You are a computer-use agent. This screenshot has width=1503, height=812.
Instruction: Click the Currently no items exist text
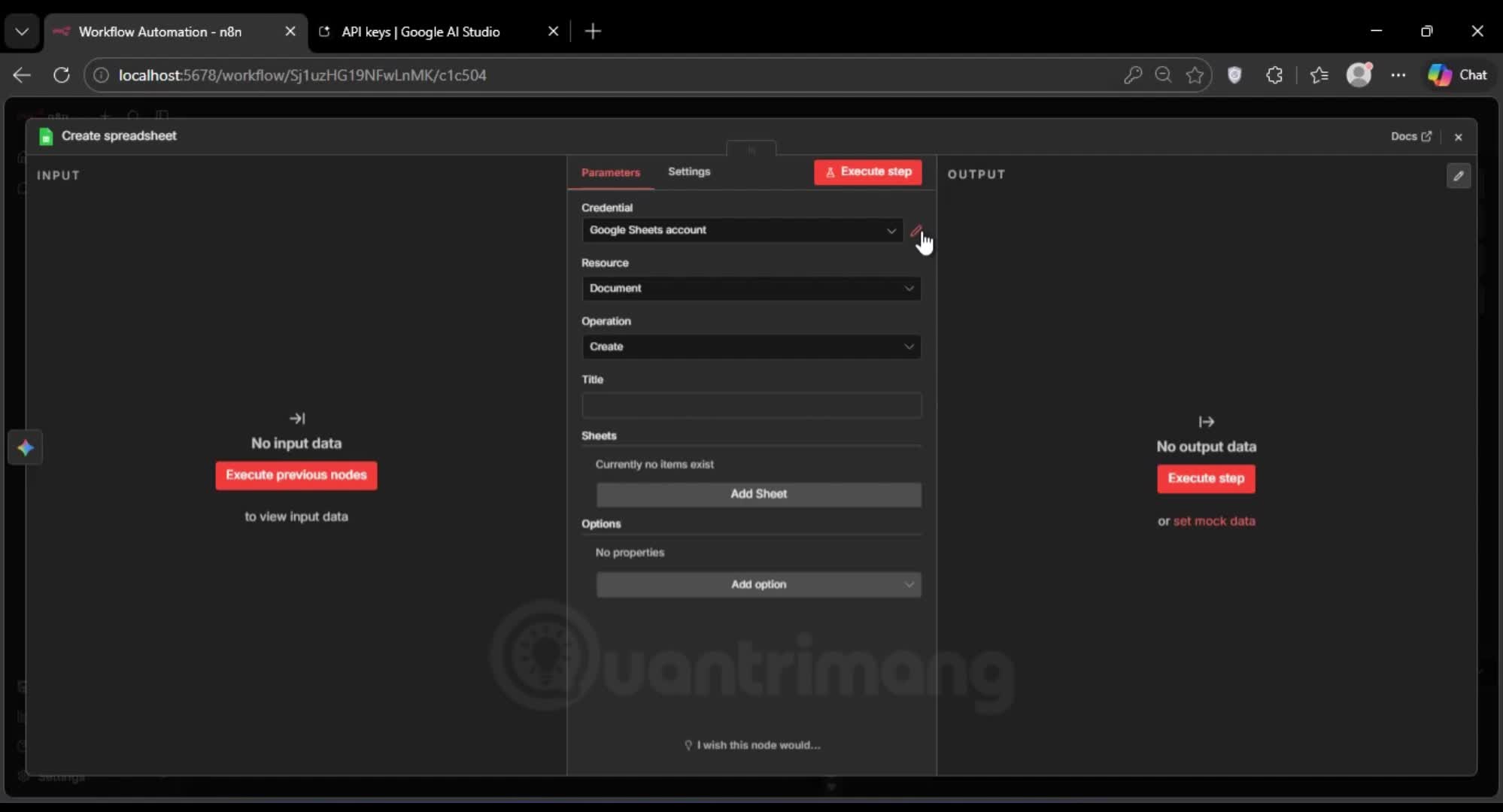click(654, 464)
